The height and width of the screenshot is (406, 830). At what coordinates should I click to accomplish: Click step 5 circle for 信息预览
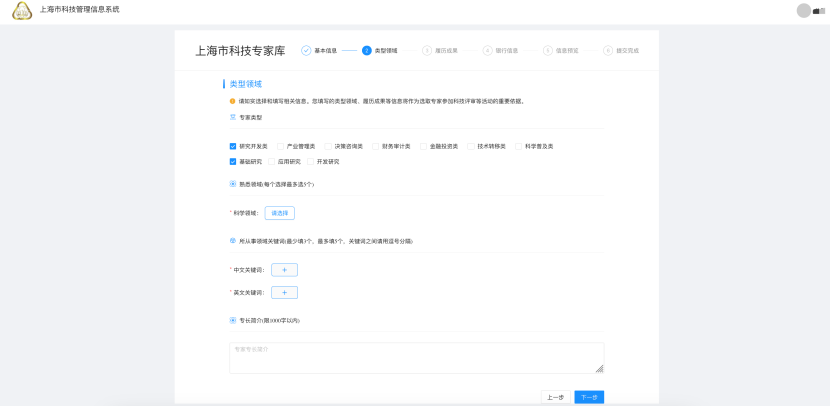[x=548, y=50]
